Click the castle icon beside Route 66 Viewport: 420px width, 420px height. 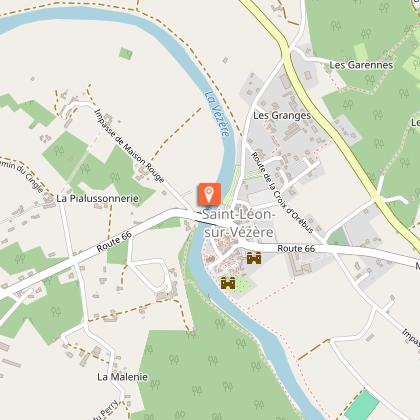coord(254,258)
